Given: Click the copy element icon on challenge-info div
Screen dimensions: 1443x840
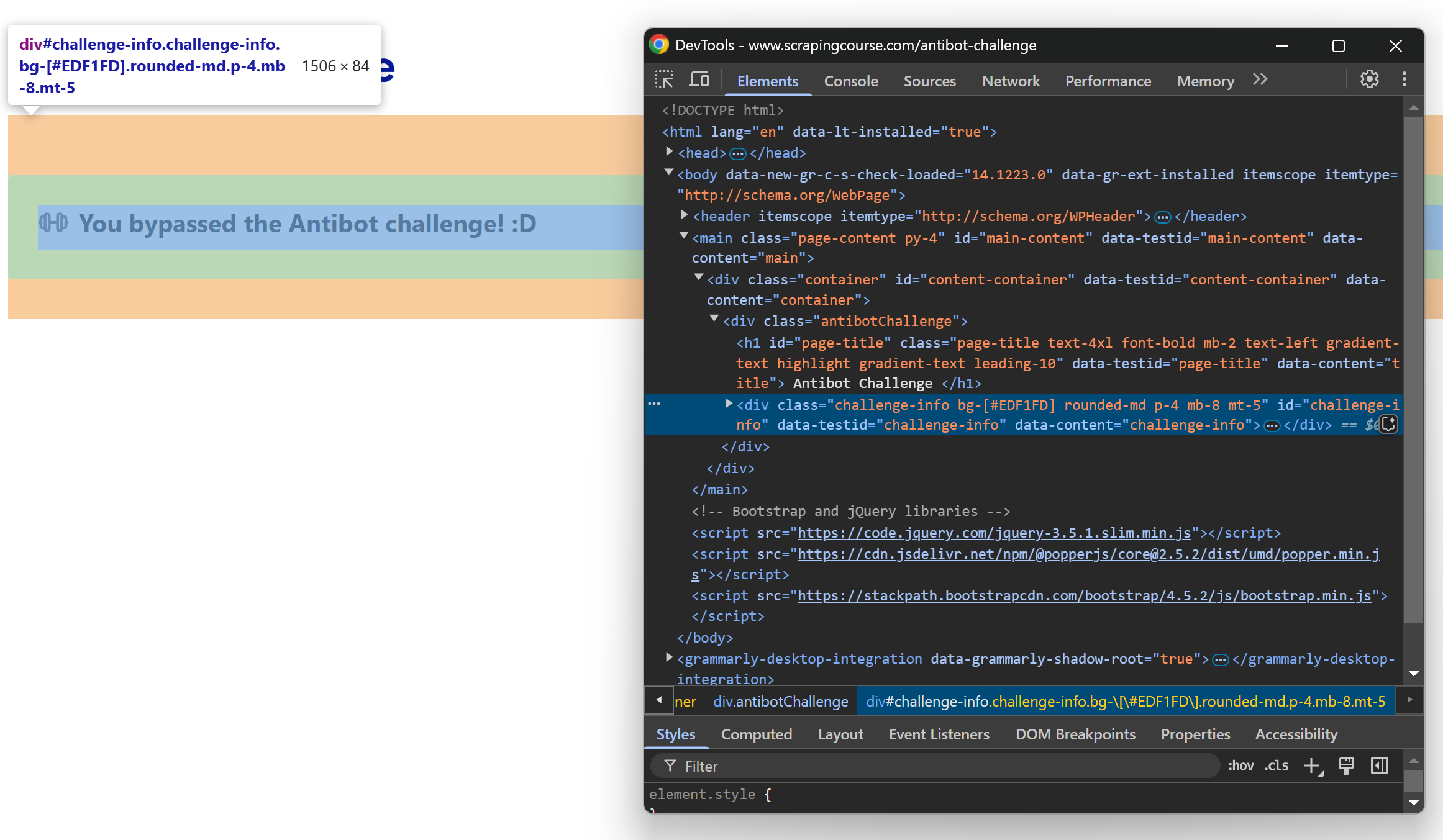Looking at the screenshot, I should (x=1388, y=424).
